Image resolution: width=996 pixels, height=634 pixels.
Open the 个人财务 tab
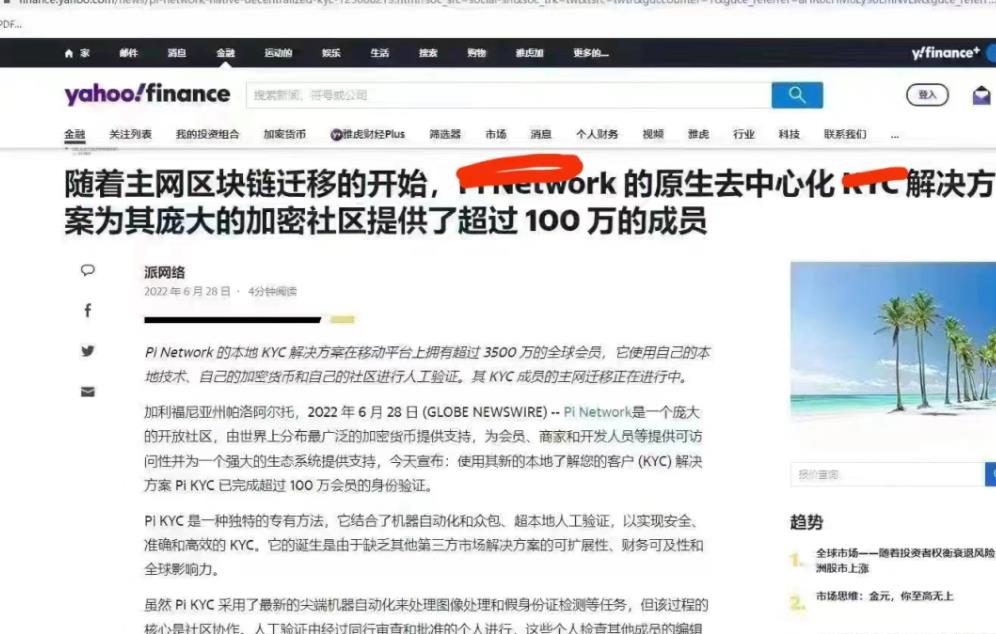597,134
